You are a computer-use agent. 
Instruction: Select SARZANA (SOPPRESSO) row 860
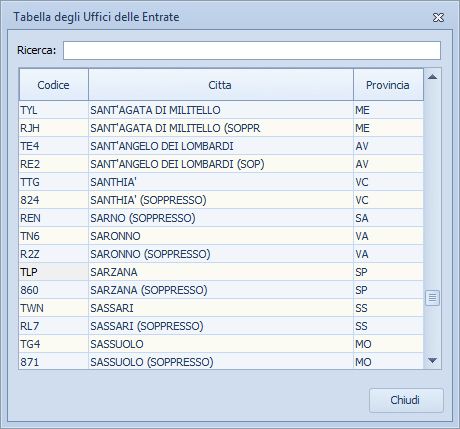tap(221, 290)
